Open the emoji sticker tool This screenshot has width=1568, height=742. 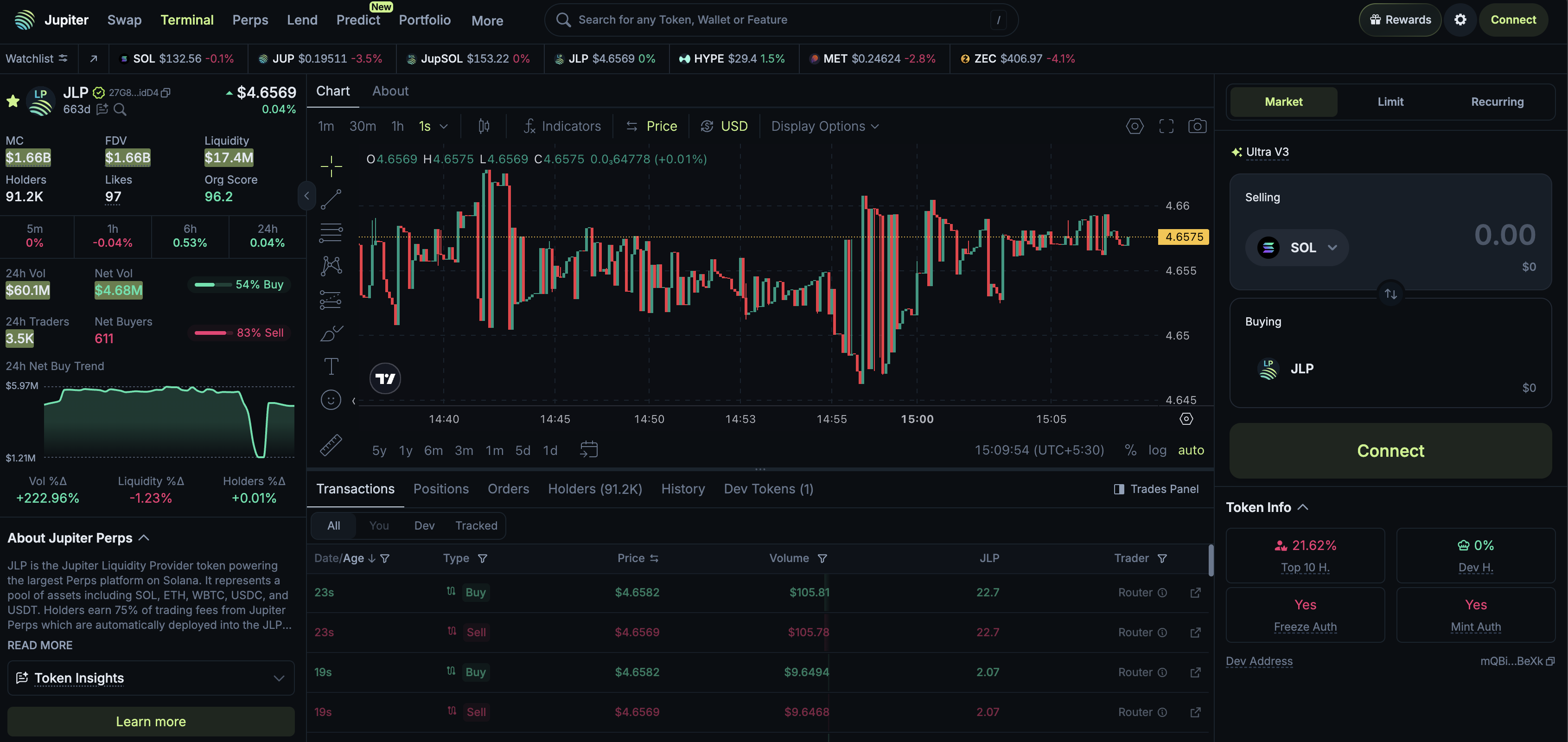331,400
